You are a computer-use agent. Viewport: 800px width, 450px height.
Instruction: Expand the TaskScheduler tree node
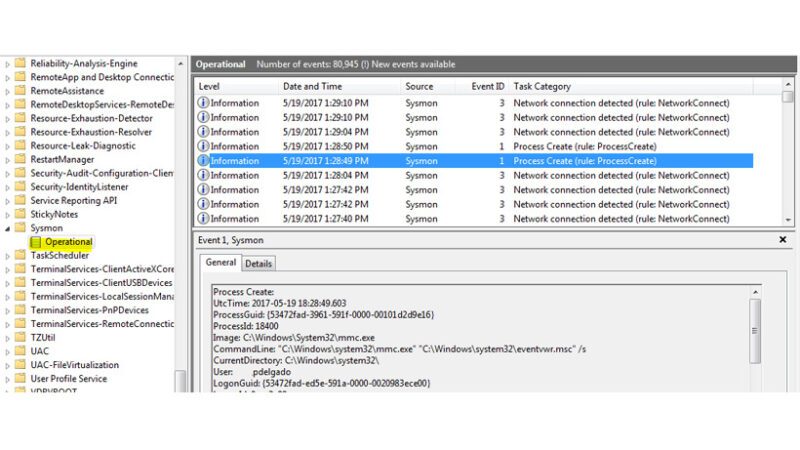pyautogui.click(x=7, y=256)
